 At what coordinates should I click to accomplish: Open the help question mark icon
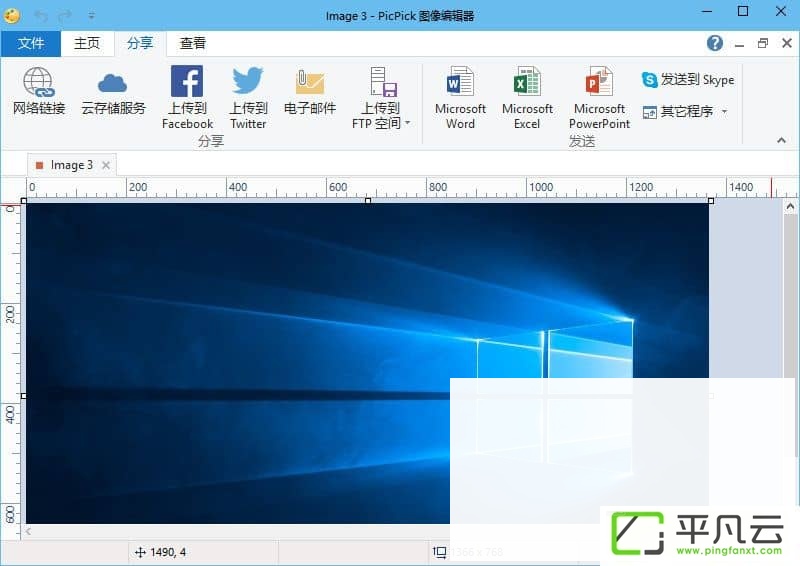[x=715, y=43]
